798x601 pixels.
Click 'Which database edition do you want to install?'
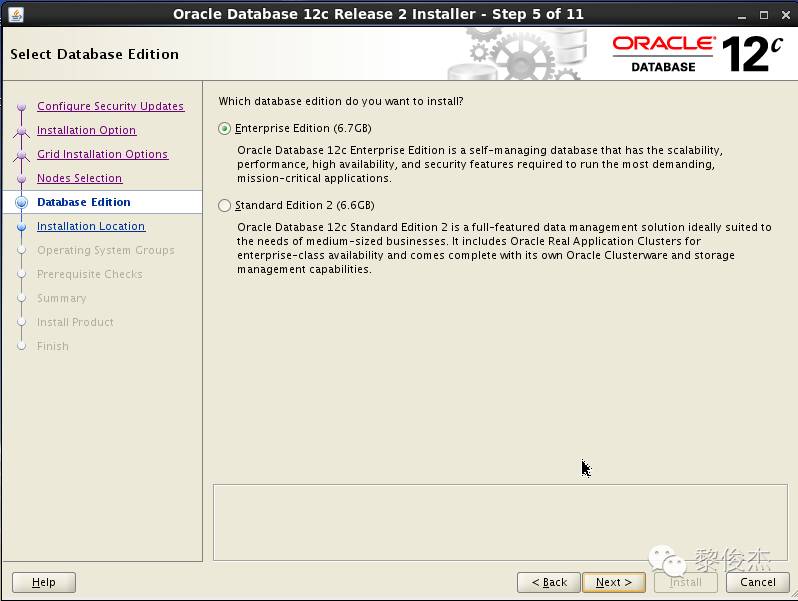341,101
